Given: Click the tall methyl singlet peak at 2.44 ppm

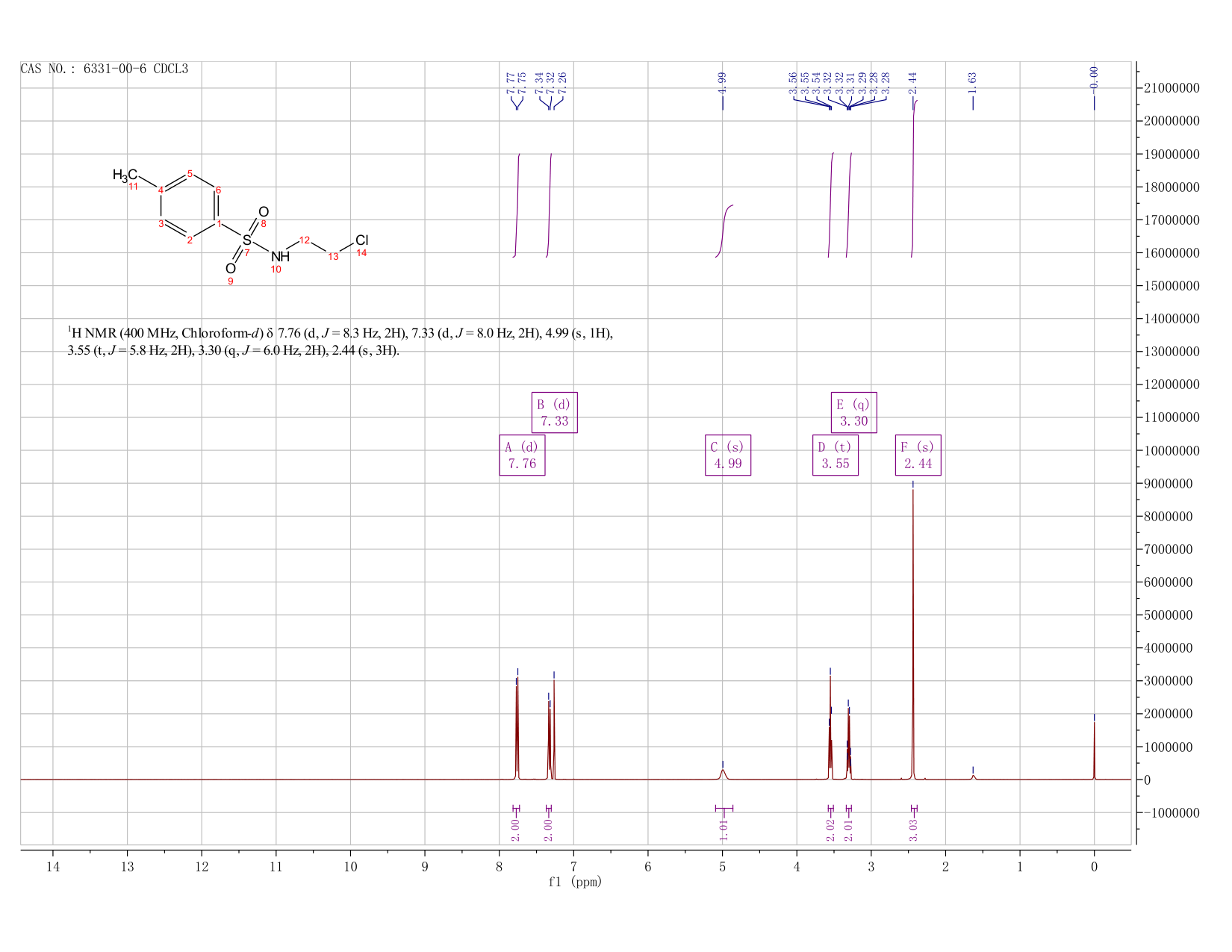Looking at the screenshot, I should 912,635.
